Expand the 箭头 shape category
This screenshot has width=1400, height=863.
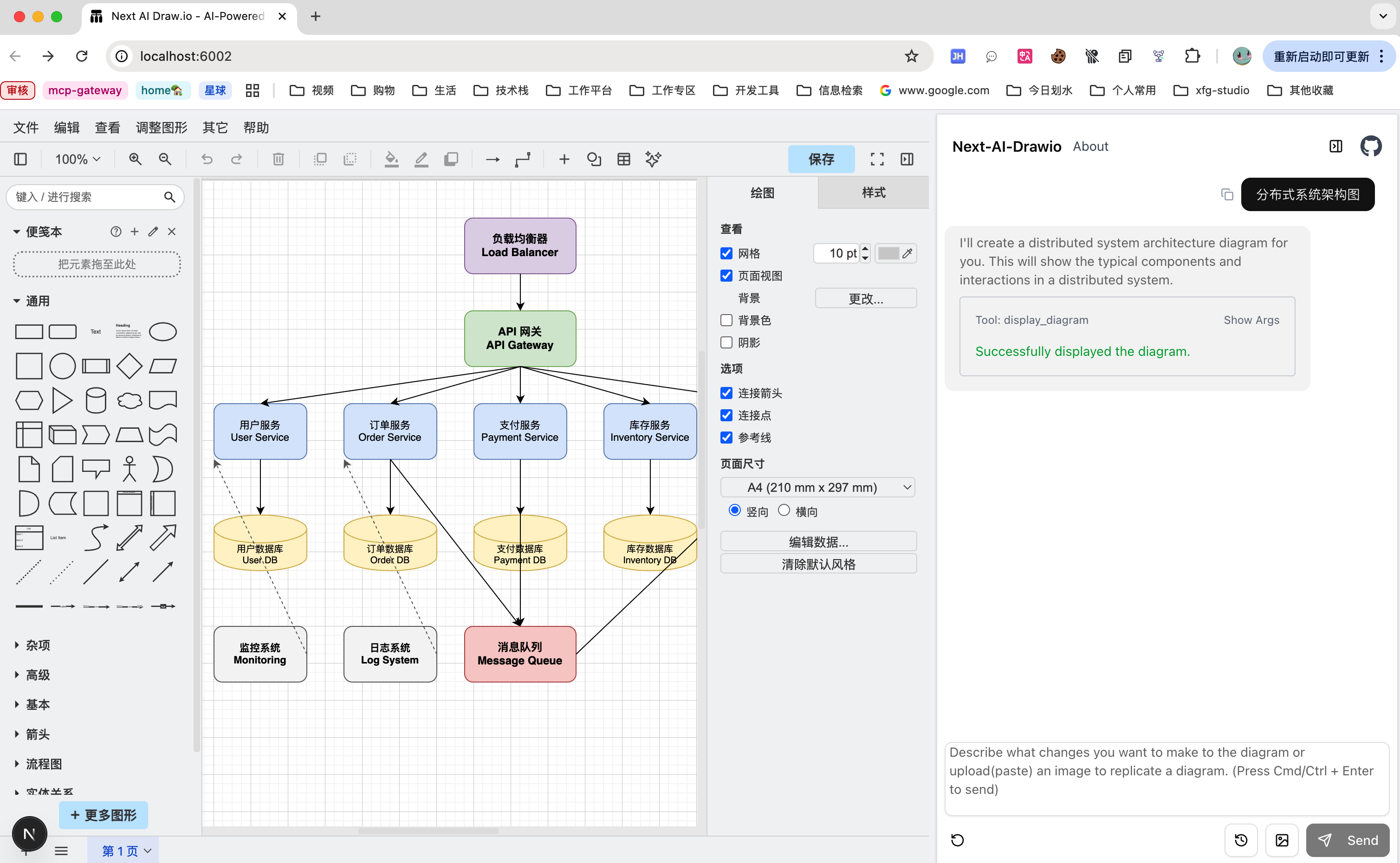(38, 734)
